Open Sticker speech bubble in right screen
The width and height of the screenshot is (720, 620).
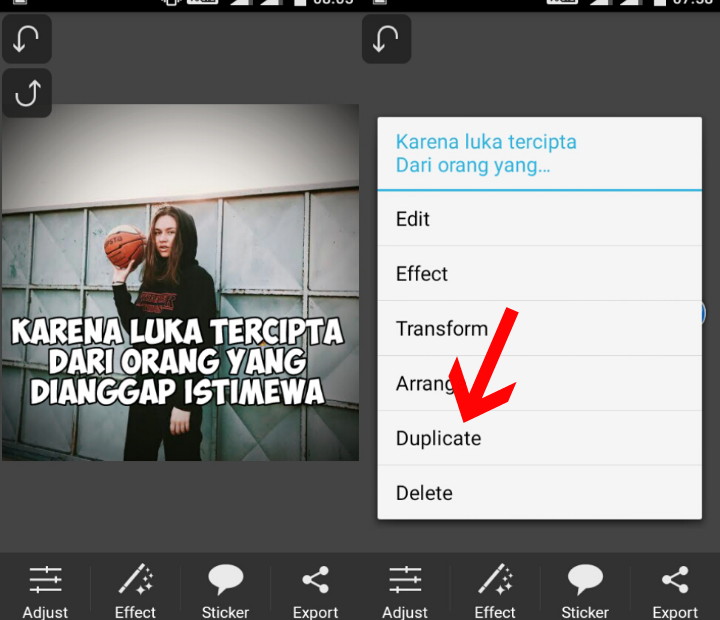[x=585, y=592]
